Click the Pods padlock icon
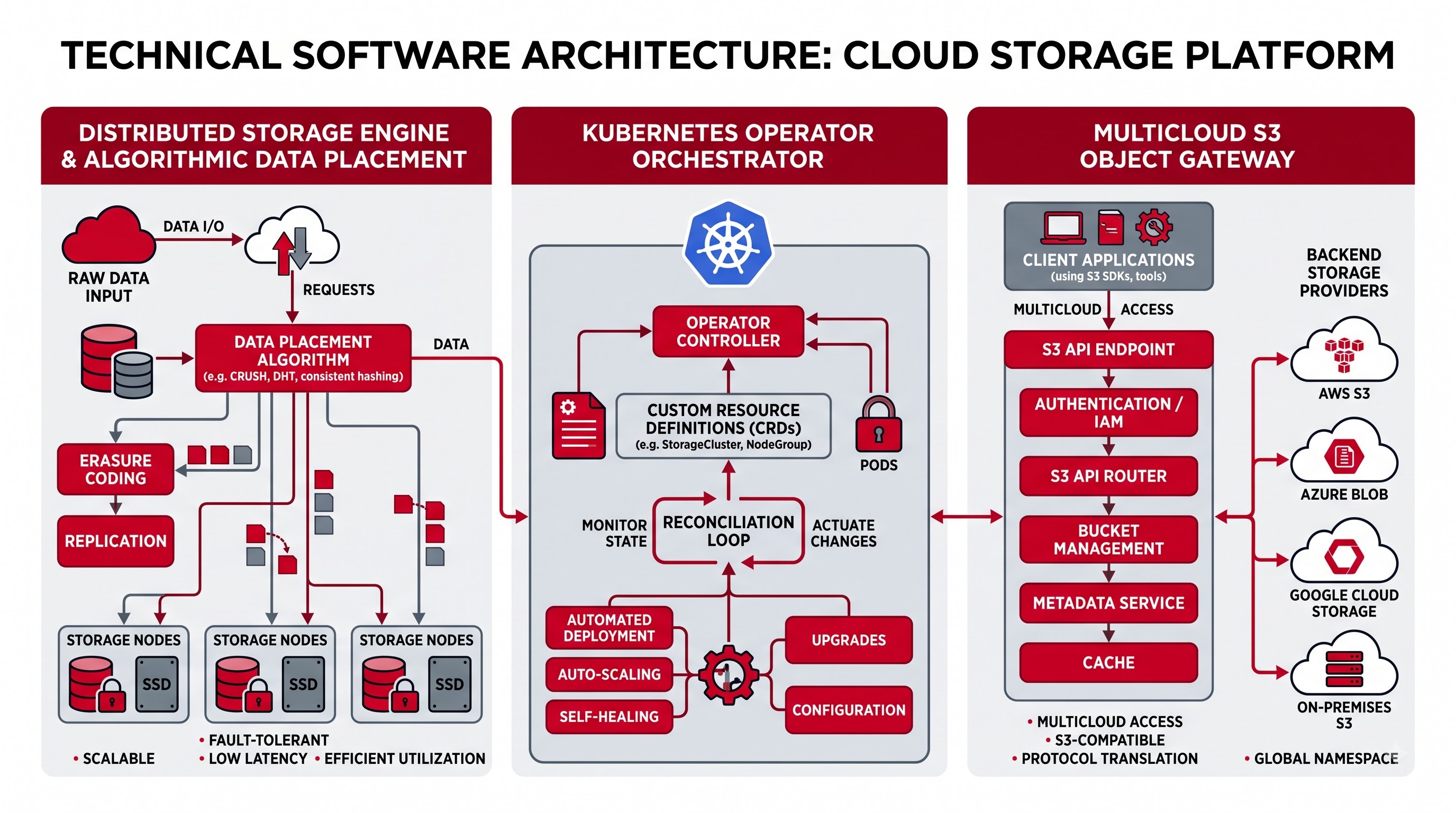The image size is (1456, 813). (878, 424)
